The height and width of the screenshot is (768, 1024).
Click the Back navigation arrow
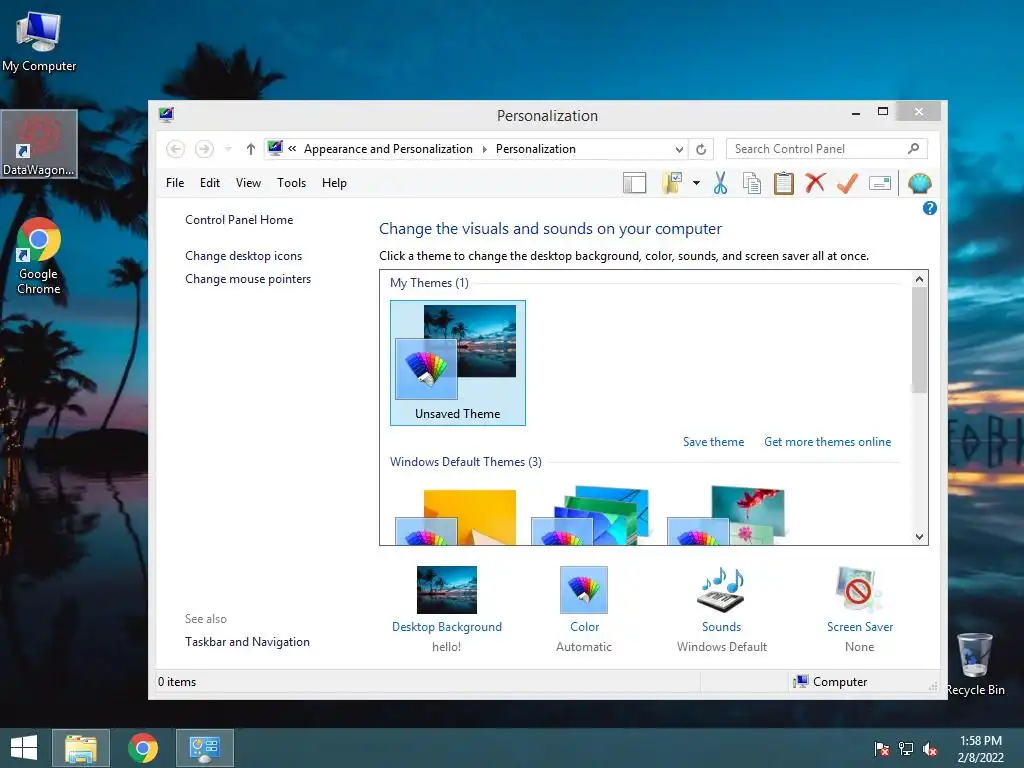tap(175, 149)
